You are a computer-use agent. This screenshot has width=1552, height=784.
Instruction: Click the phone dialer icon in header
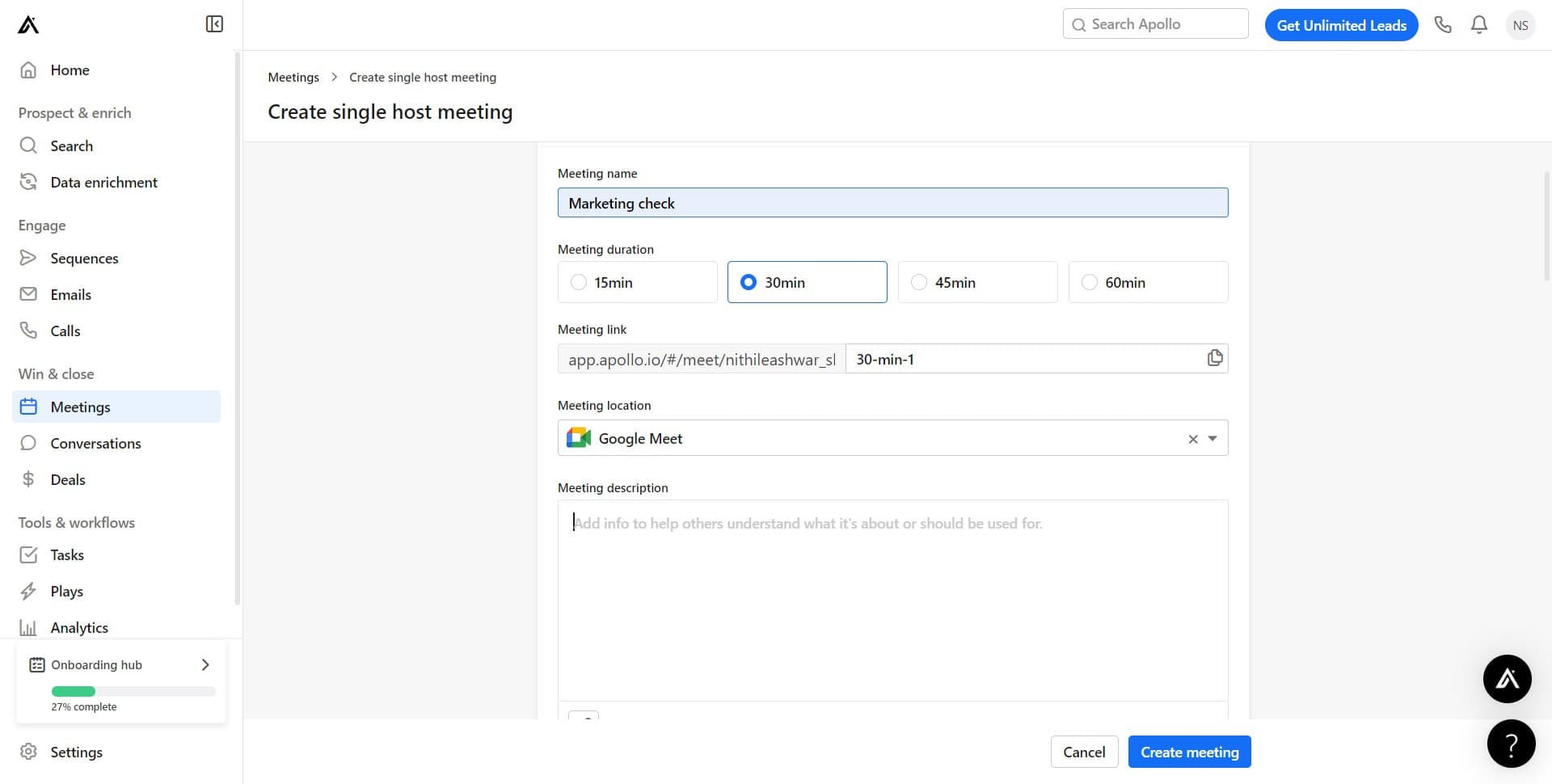point(1443,25)
